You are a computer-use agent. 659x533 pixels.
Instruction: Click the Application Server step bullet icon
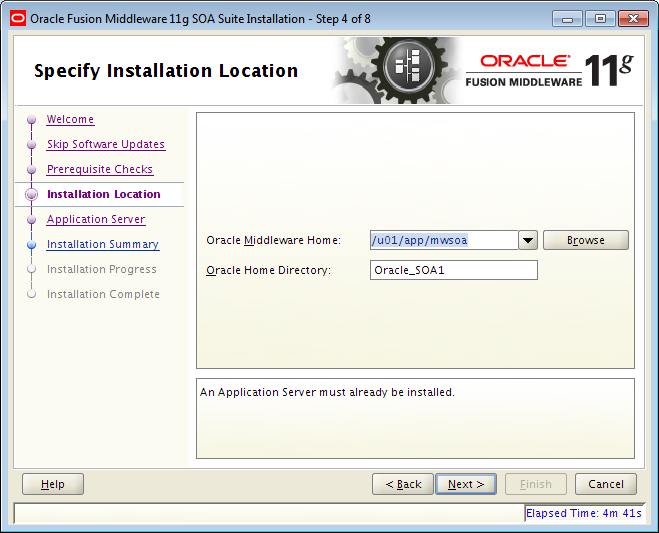[32, 219]
